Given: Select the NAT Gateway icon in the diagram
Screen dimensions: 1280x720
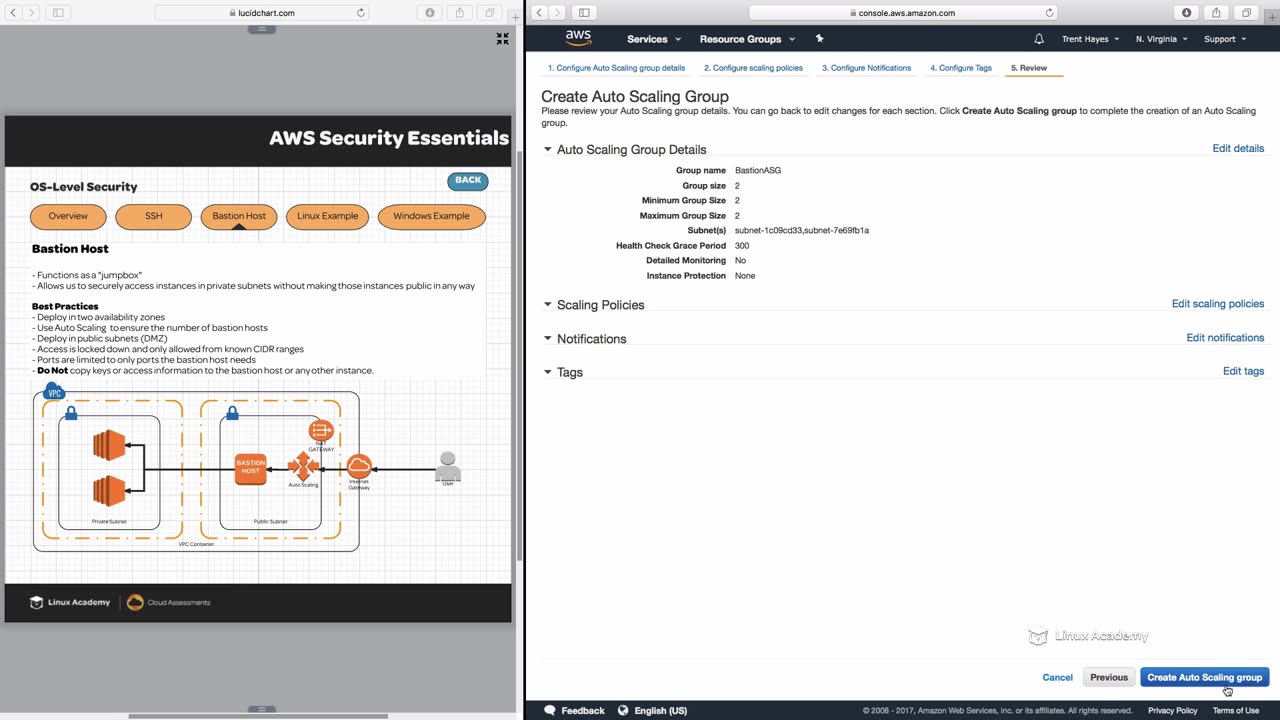Looking at the screenshot, I should point(321,431).
